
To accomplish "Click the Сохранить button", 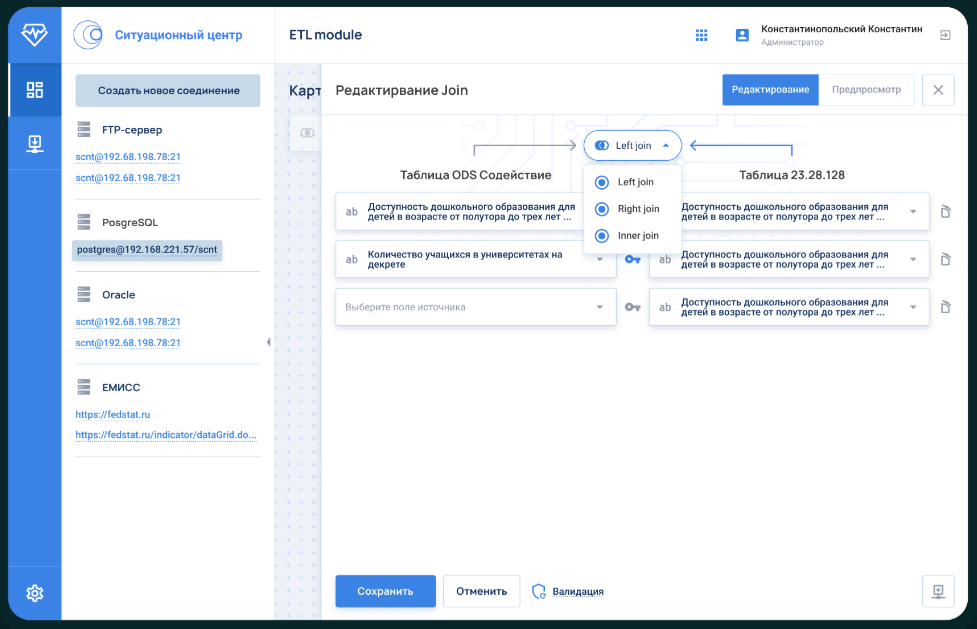I will pyautogui.click(x=385, y=591).
